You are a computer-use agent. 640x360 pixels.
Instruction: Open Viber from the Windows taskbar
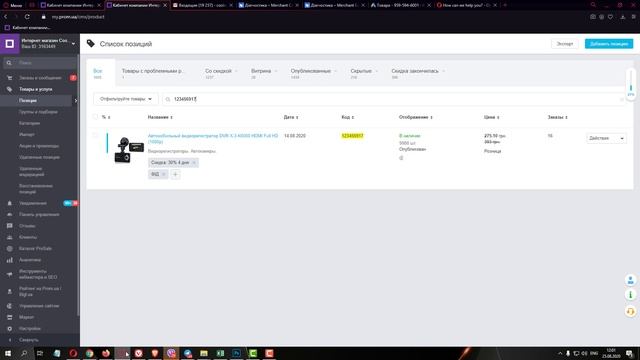[171, 353]
